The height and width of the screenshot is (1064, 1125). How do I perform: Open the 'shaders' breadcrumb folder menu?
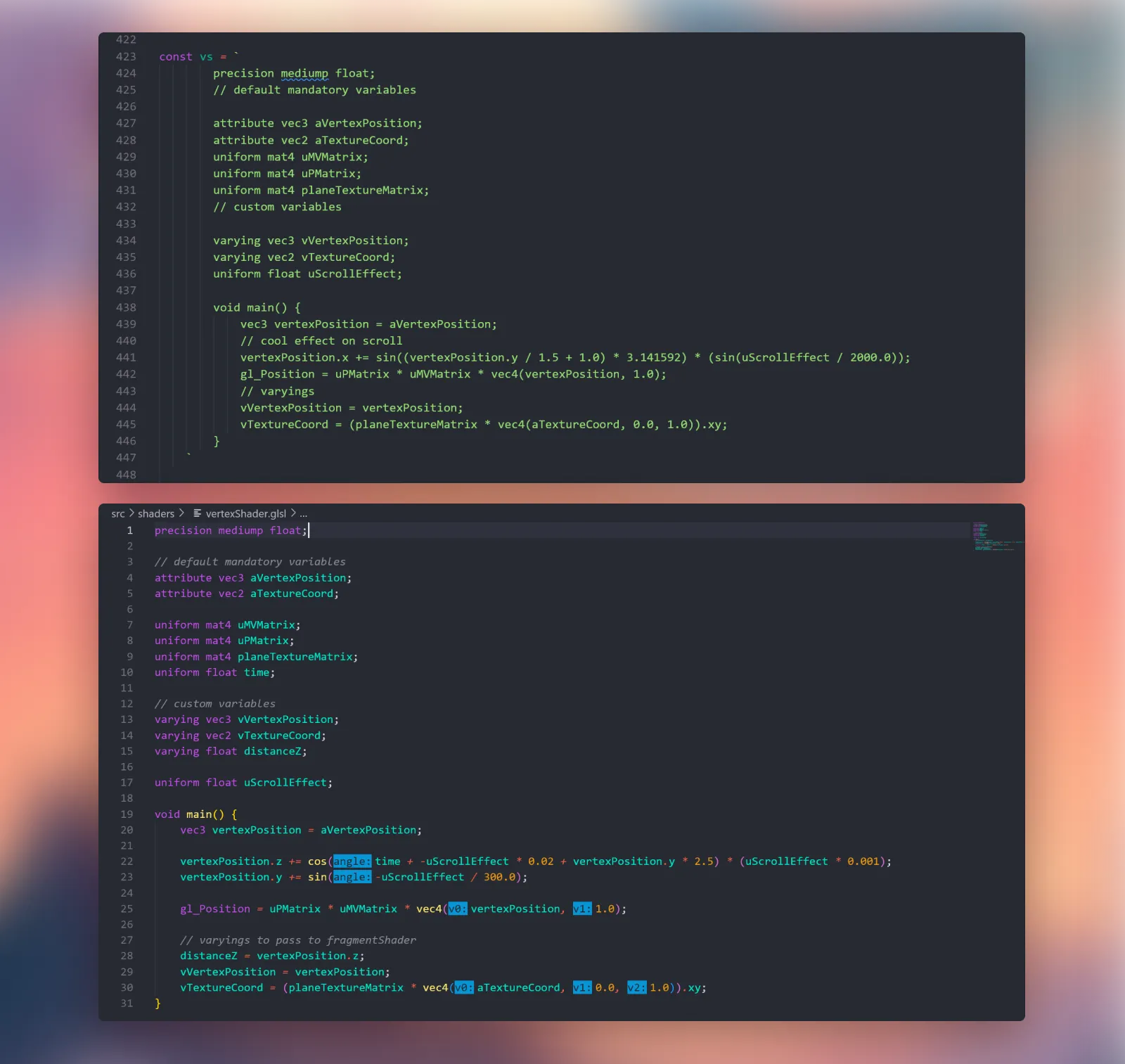(x=155, y=513)
